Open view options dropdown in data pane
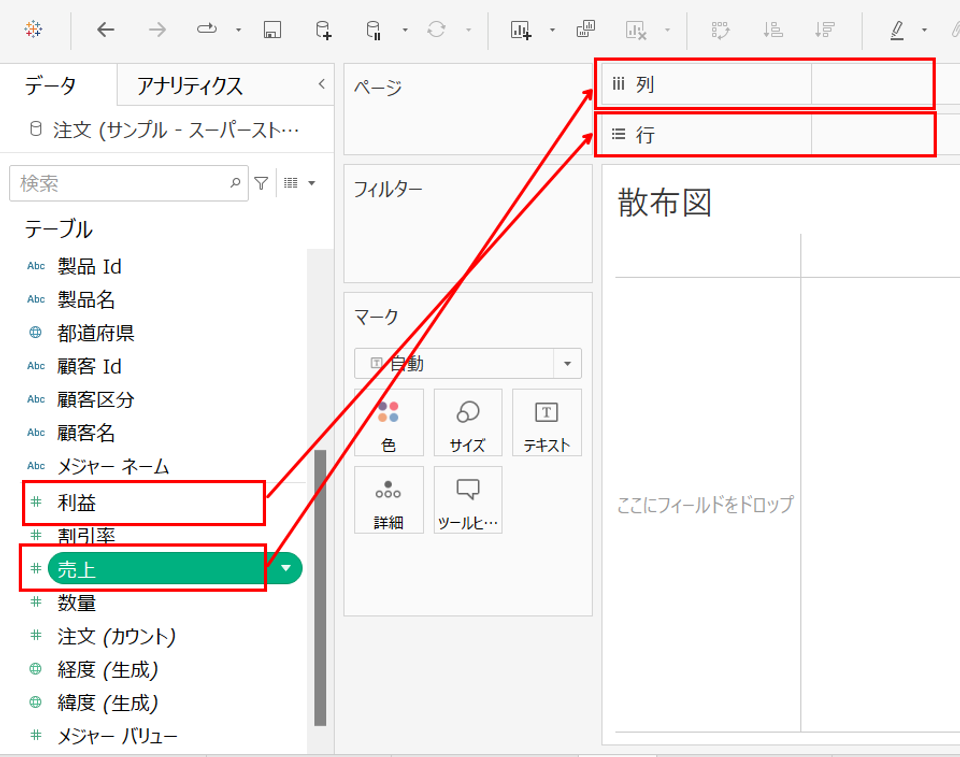 (x=312, y=183)
